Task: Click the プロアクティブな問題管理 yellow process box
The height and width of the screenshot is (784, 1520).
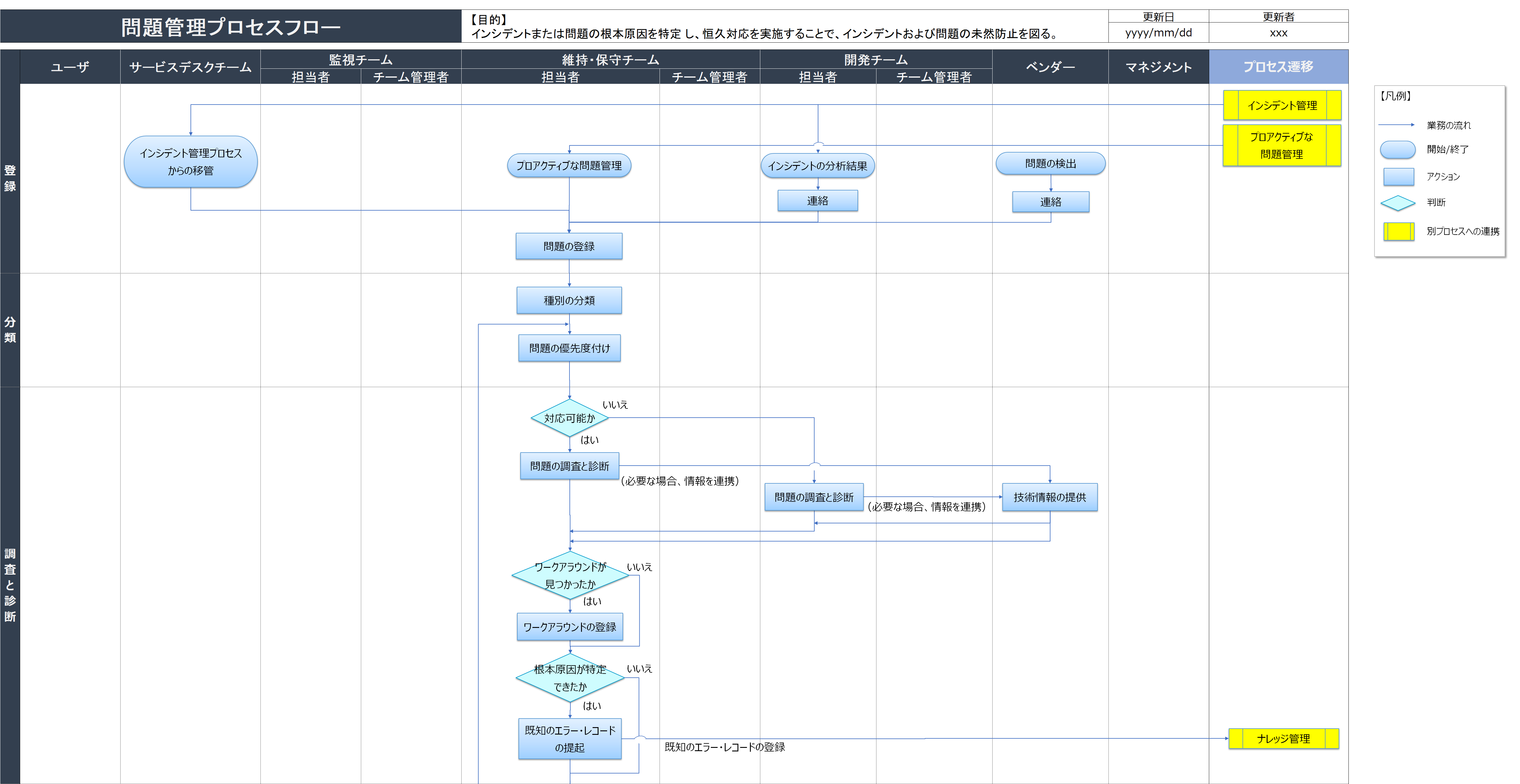Action: (x=1281, y=145)
